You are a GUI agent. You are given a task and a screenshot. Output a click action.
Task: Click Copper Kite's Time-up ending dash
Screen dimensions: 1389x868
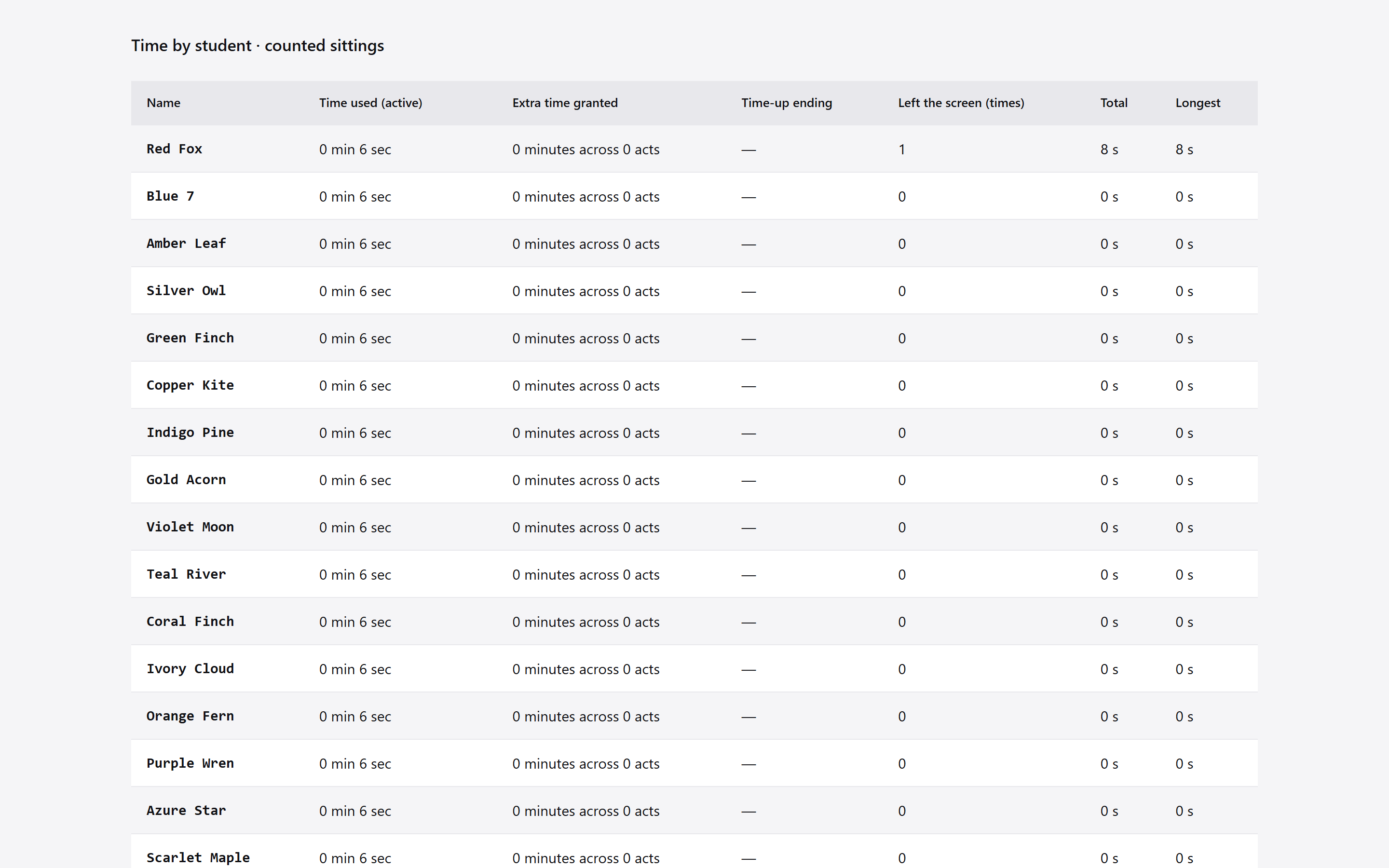click(749, 386)
